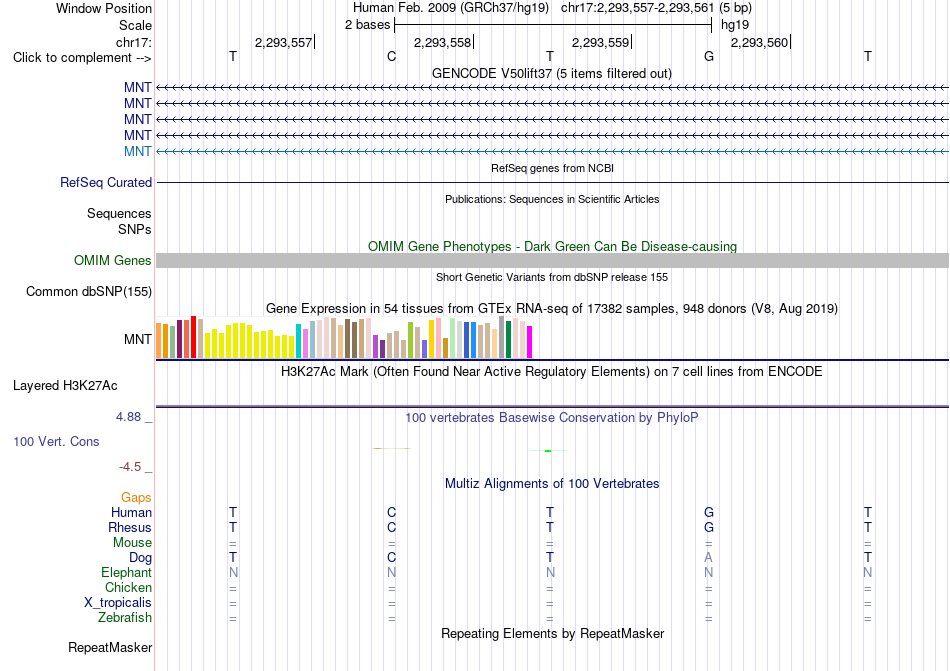This screenshot has width=950, height=671.
Task: Click the X_tropicalis species label
Action: click(x=118, y=603)
